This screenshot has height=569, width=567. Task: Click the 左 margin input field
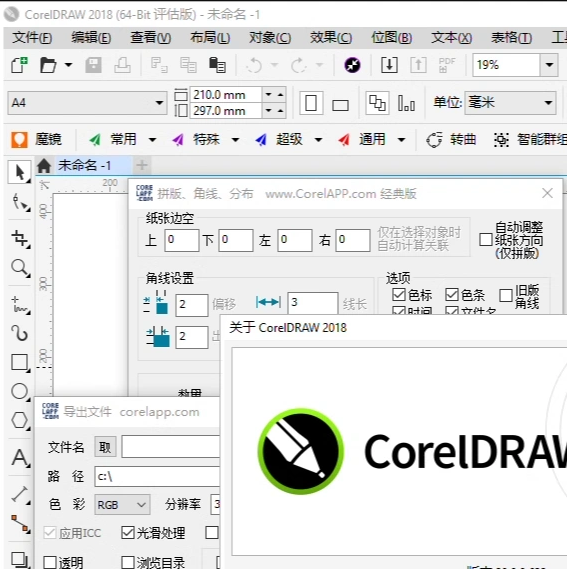[295, 240]
